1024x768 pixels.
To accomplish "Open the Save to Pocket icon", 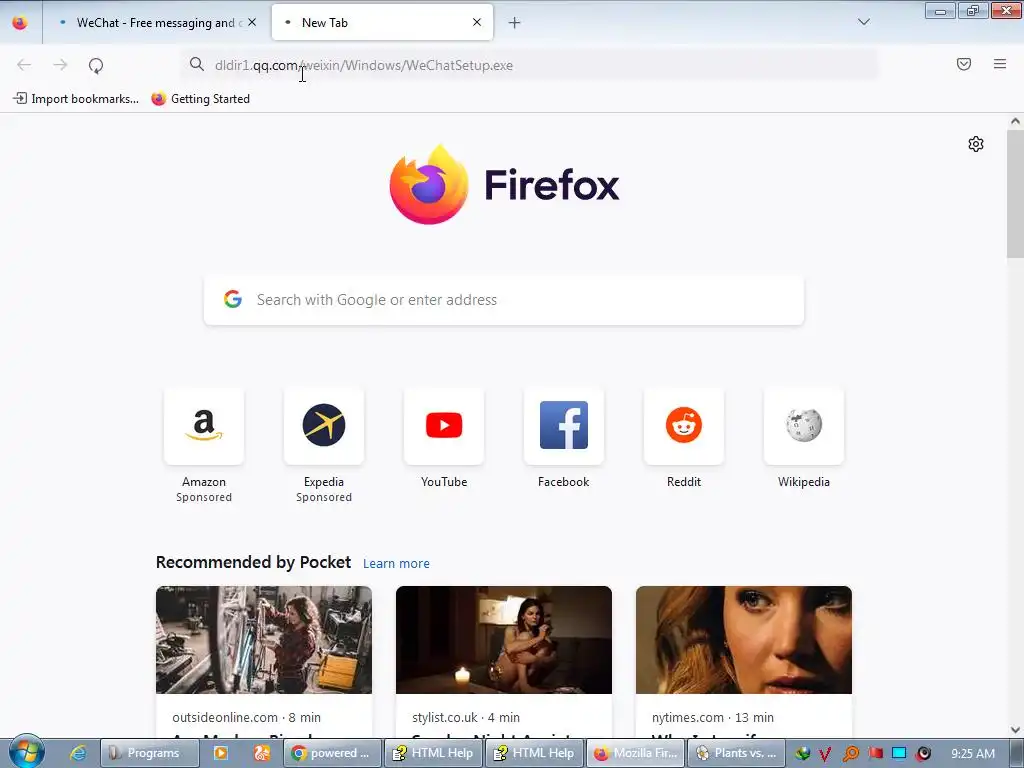I will click(x=964, y=64).
